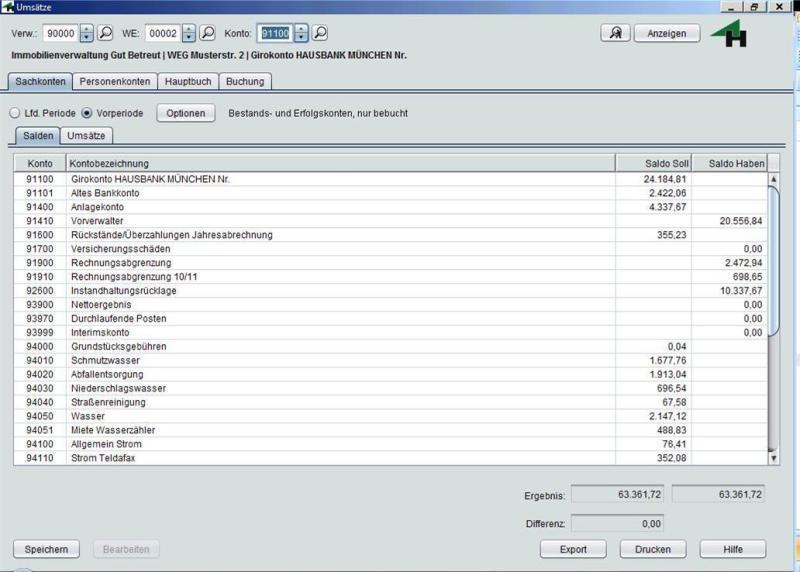
Task: Open the Buchung tab
Action: pyautogui.click(x=245, y=82)
